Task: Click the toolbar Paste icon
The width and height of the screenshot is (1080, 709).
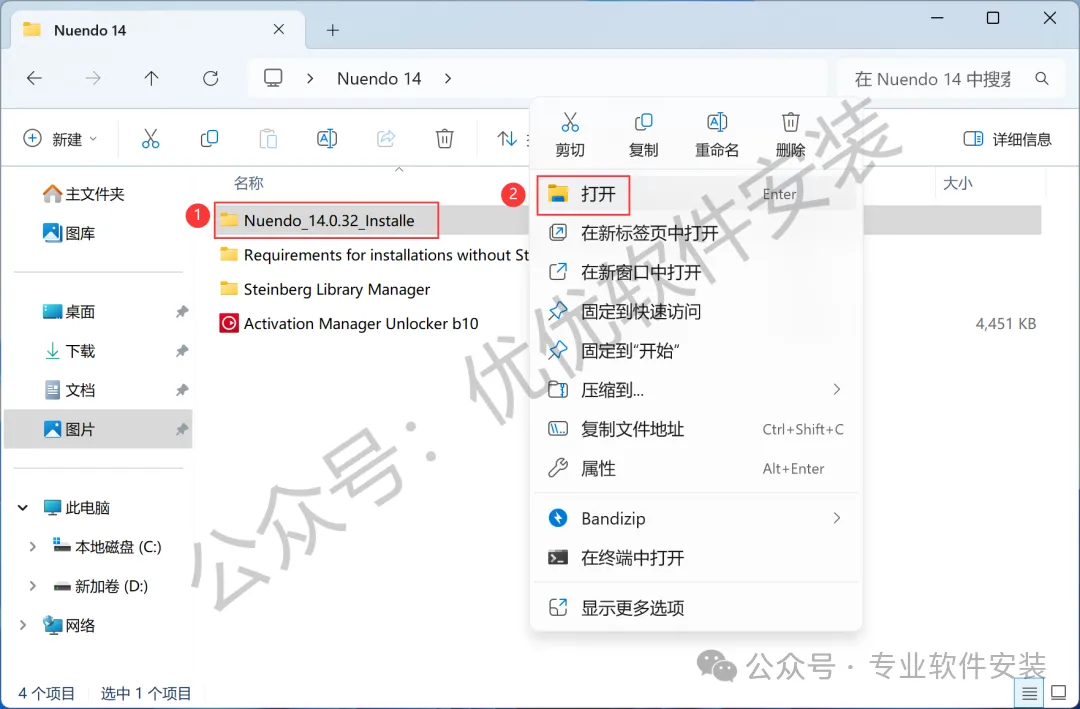Action: (268, 138)
